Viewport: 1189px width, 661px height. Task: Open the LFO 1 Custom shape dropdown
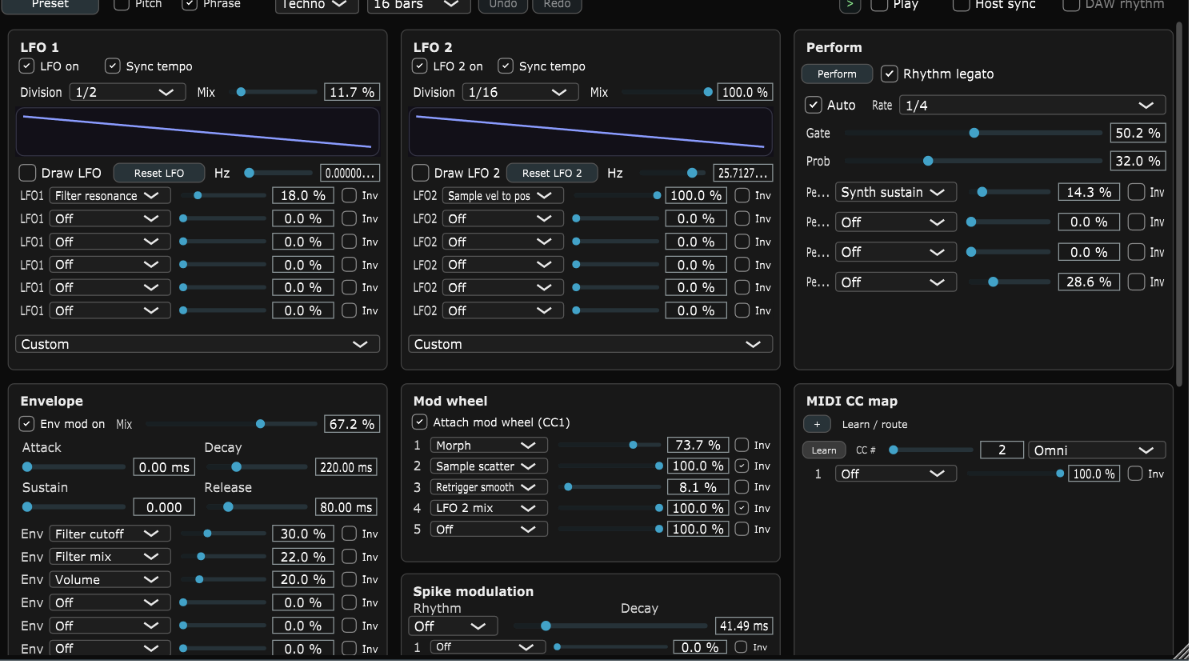tap(197, 344)
